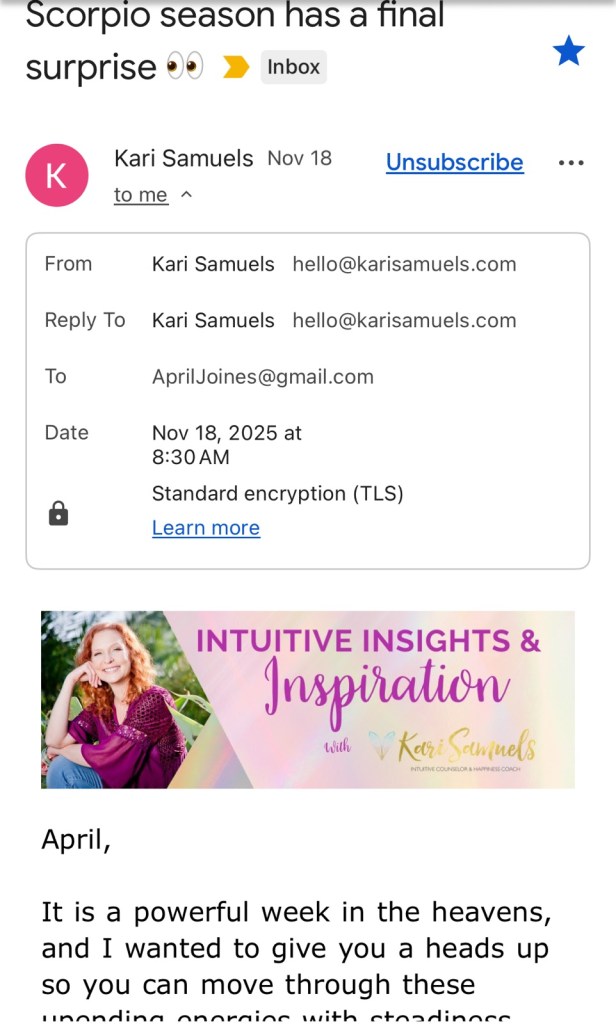Tap the Nov 18 date beside sender
The width and height of the screenshot is (616, 1024).
coord(299,158)
